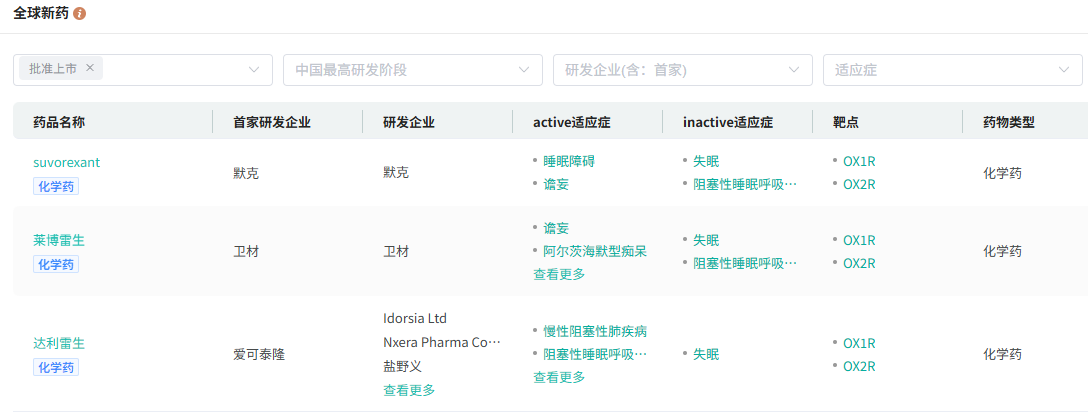The height and width of the screenshot is (414, 1088).
Task: Expand the 批准上市 stage filter dropdown
Action: pyautogui.click(x=254, y=70)
